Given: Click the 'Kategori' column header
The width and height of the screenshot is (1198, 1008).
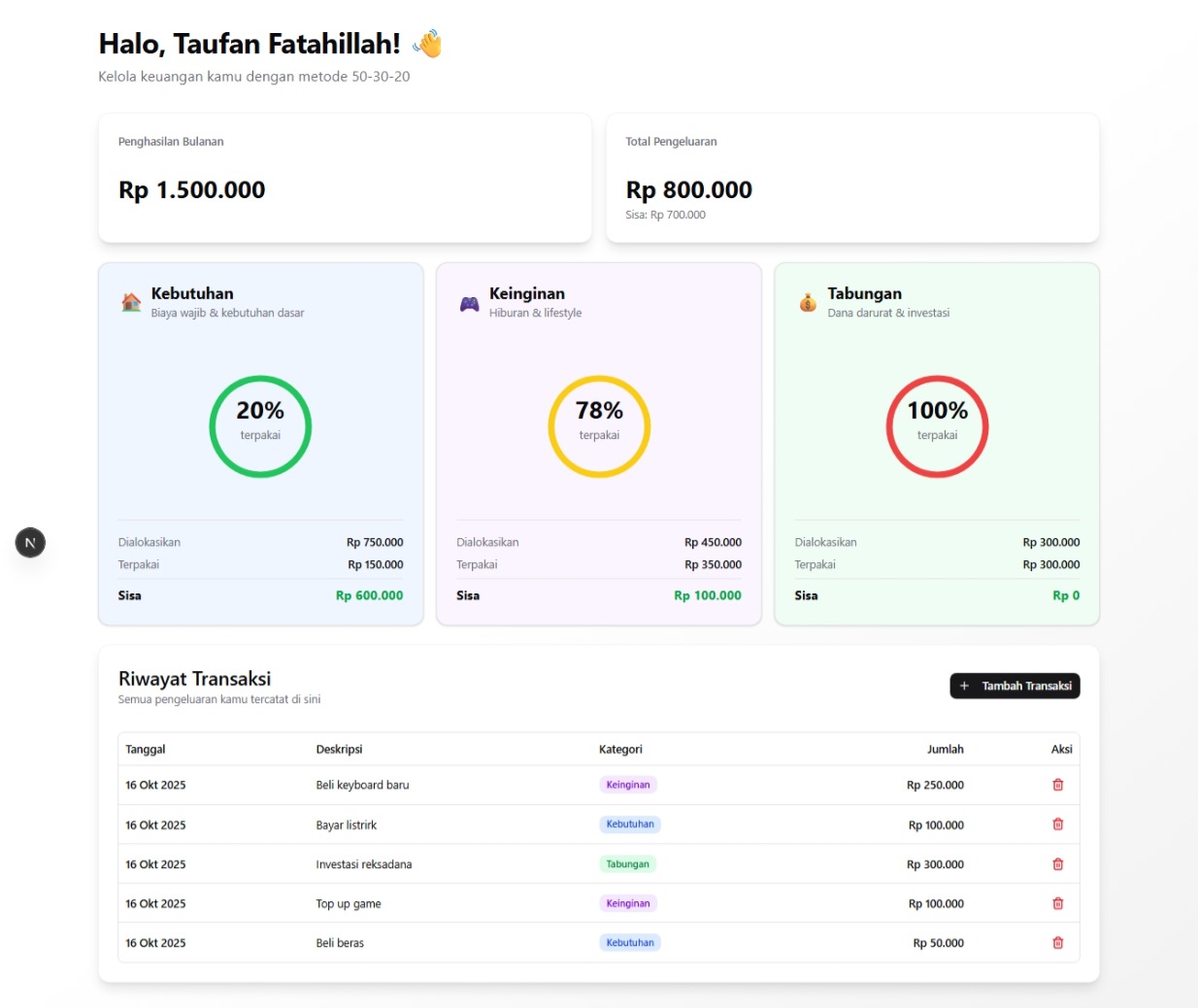Looking at the screenshot, I should tap(618, 749).
